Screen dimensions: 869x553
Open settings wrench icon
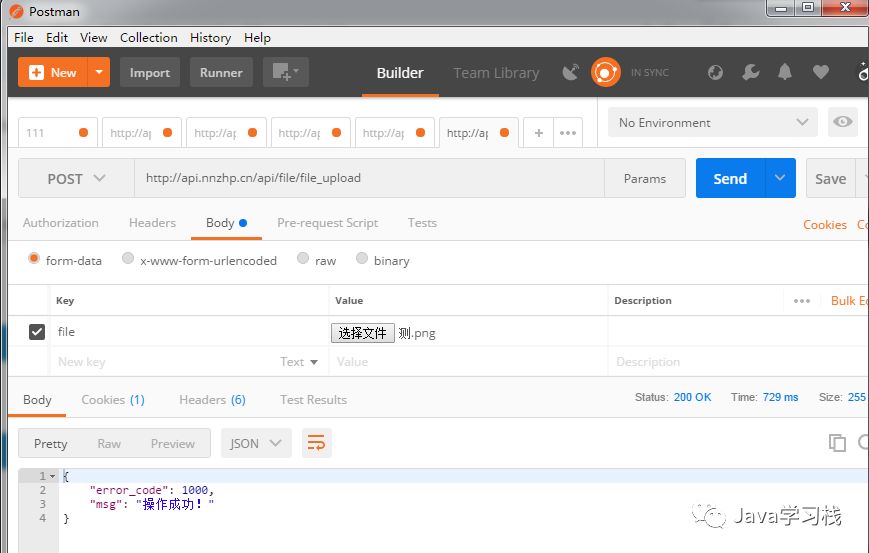[750, 73]
